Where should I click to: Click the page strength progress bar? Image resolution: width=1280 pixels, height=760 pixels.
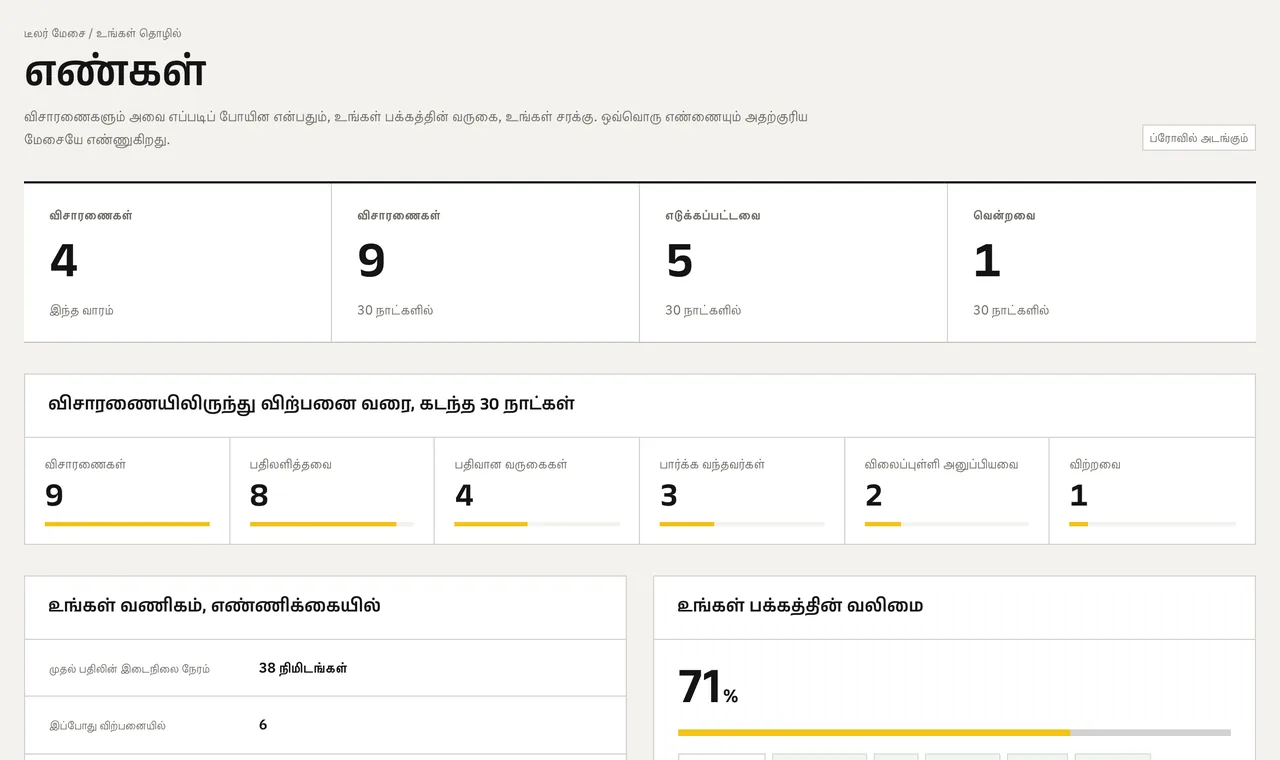pyautogui.click(x=954, y=733)
